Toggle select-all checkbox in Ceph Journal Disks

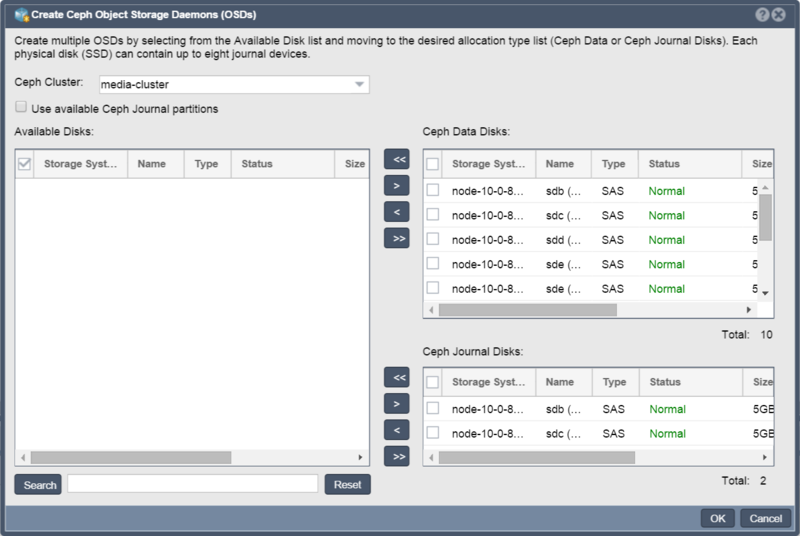point(433,382)
